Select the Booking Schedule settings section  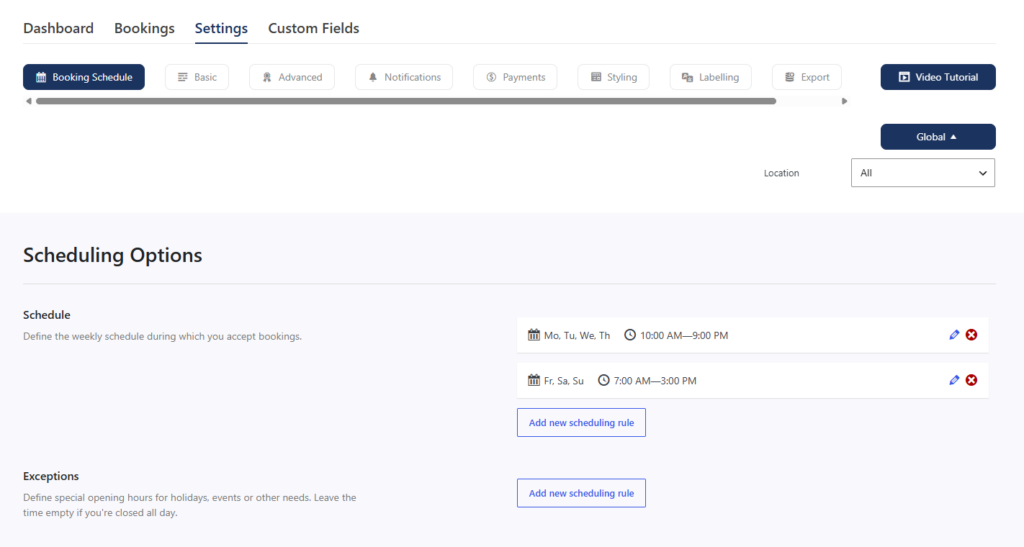84,77
